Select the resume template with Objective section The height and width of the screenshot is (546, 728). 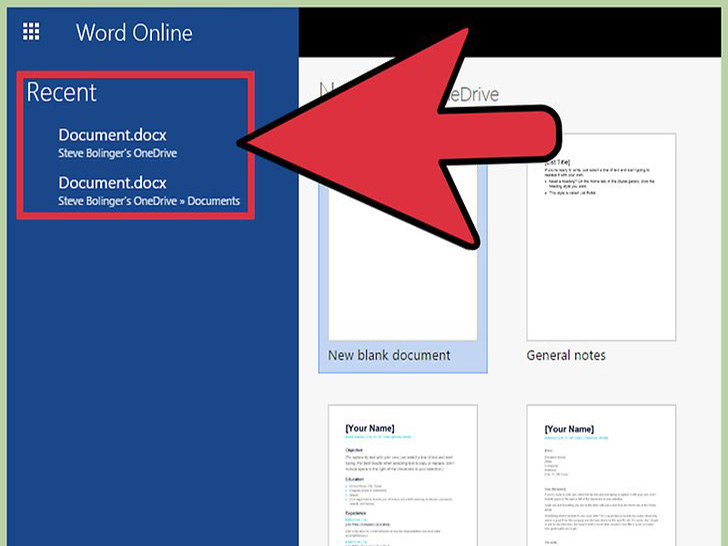[403, 475]
